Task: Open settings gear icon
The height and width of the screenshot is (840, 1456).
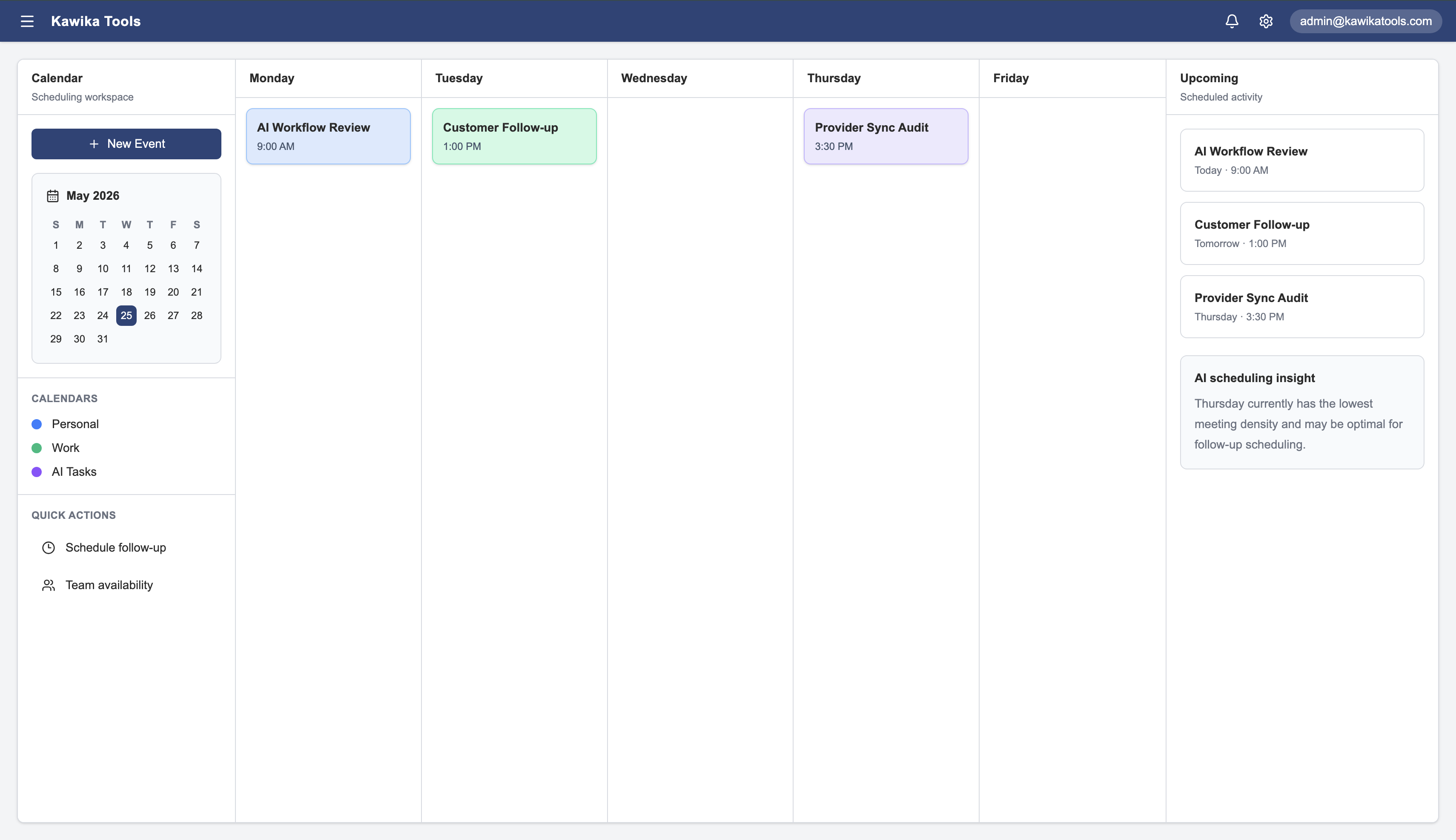Action: point(1266,21)
